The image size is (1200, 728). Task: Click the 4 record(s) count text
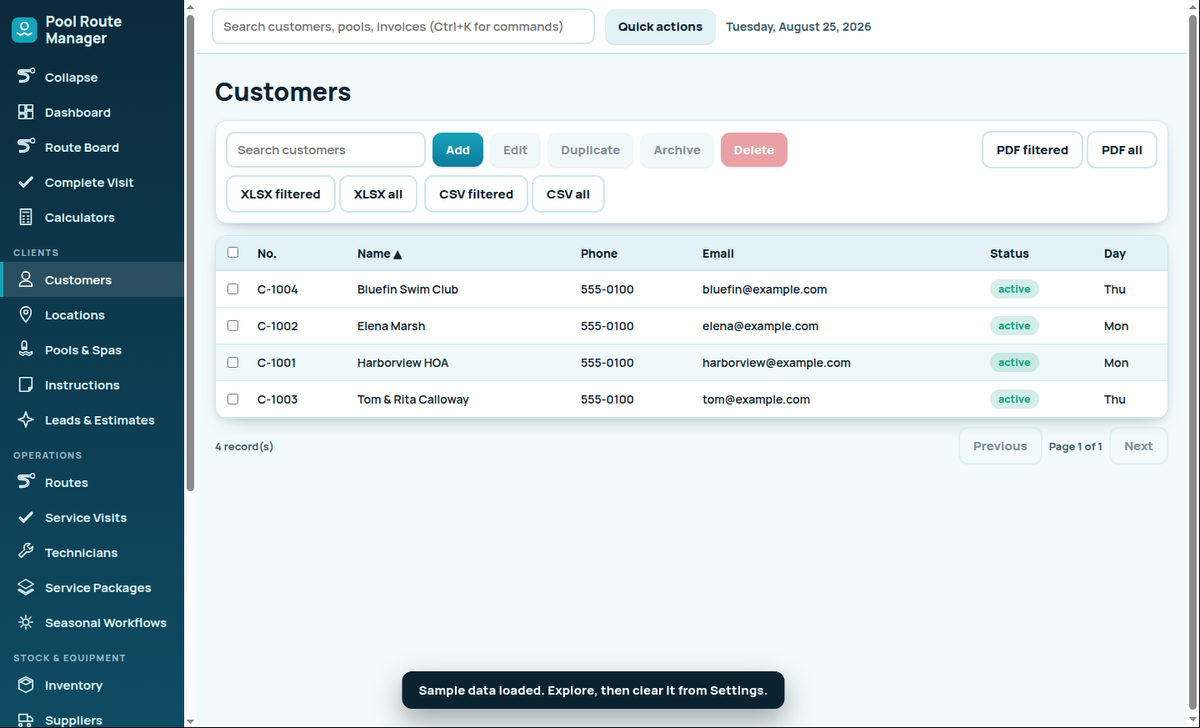[244, 446]
